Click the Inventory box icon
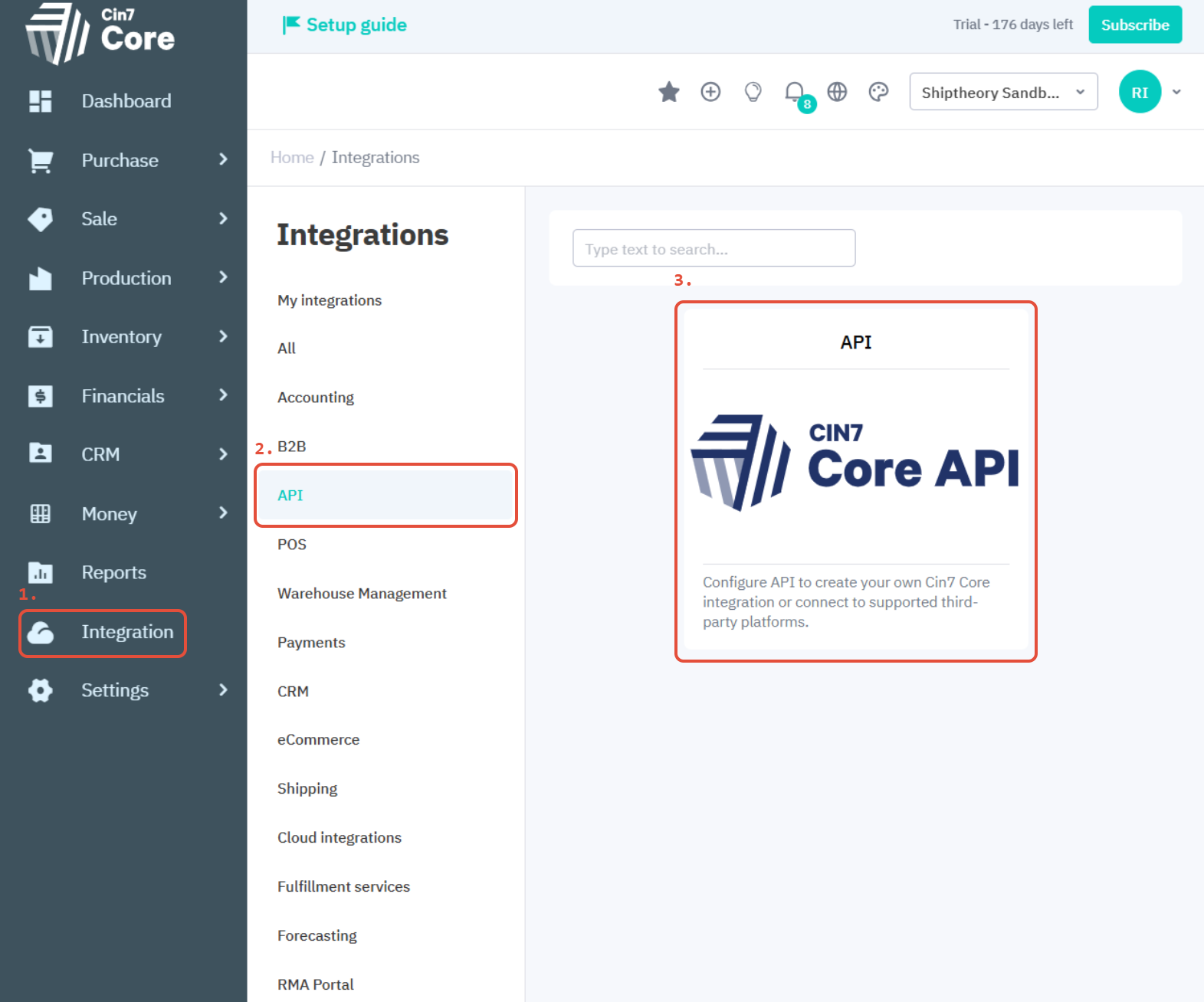This screenshot has width=1204, height=1002. pos(40,337)
